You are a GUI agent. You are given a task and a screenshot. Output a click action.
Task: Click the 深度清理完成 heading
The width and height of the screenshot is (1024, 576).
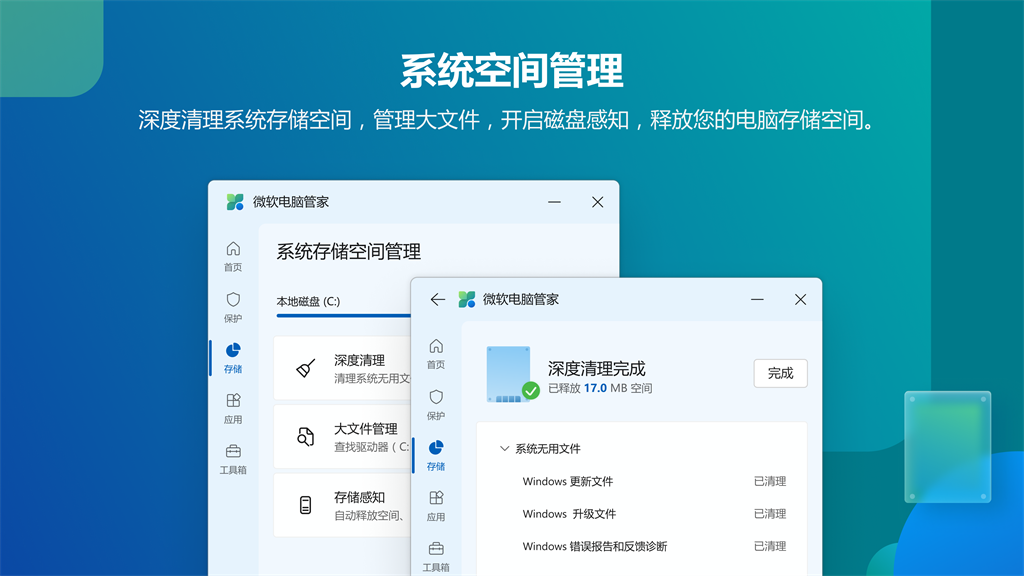point(596,368)
